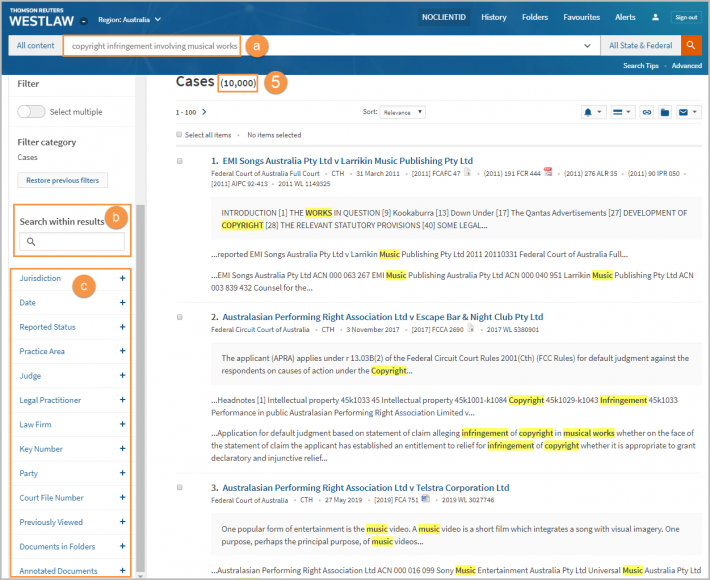Open the All content selector
The width and height of the screenshot is (710, 580).
[35, 45]
